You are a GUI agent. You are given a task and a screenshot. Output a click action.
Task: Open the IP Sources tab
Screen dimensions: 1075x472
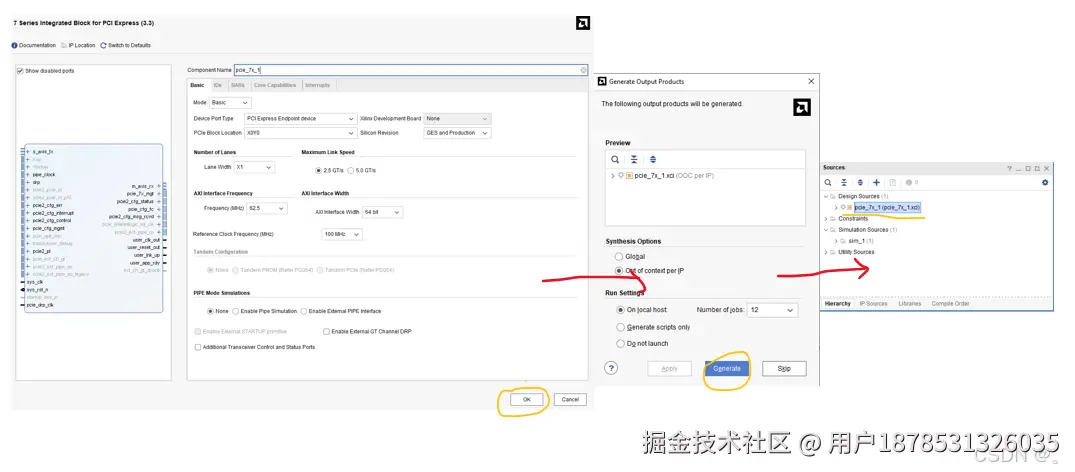pyautogui.click(x=873, y=303)
